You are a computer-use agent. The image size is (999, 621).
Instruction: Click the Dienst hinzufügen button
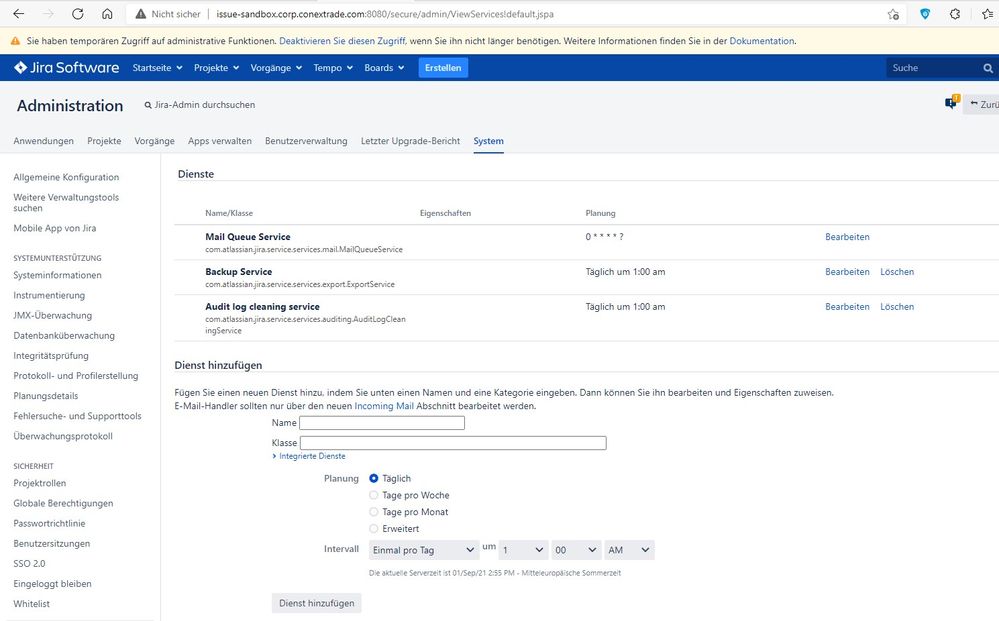click(317, 603)
